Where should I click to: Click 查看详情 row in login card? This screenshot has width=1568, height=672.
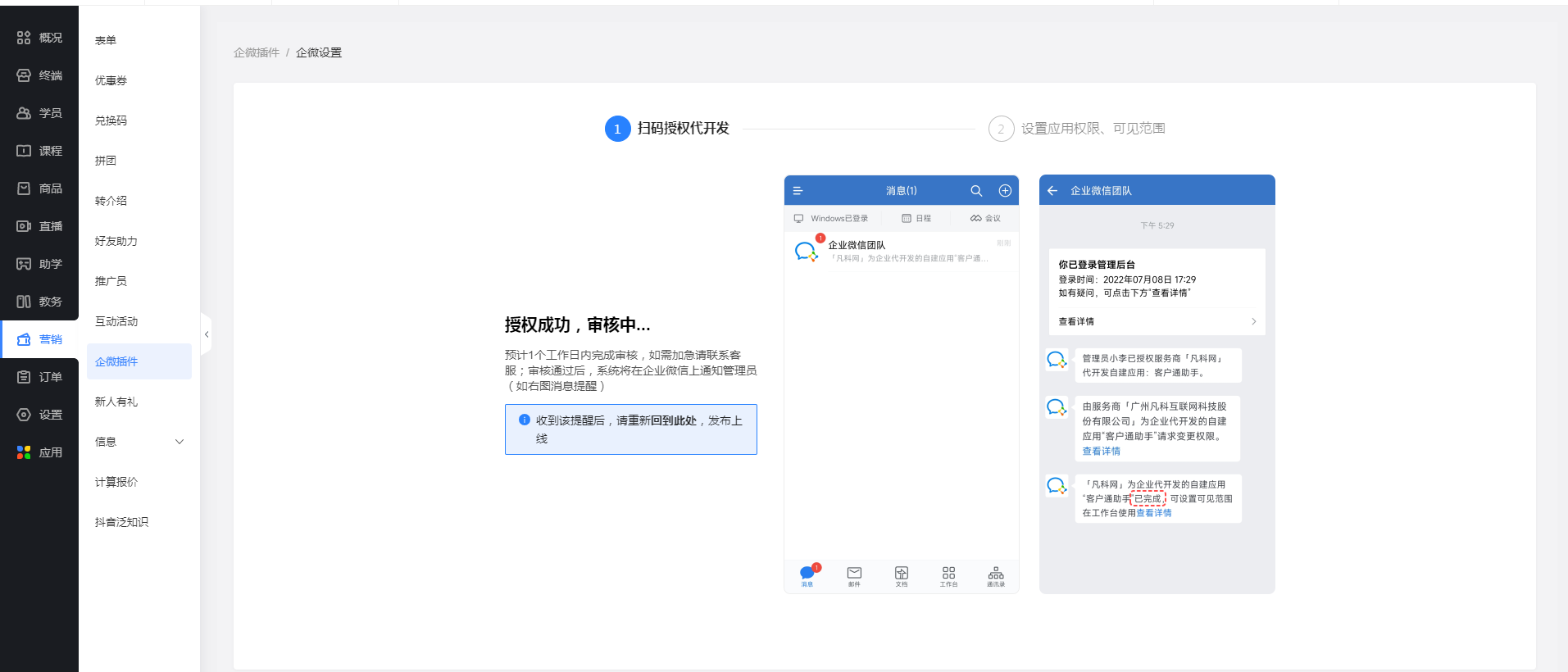tap(1157, 321)
